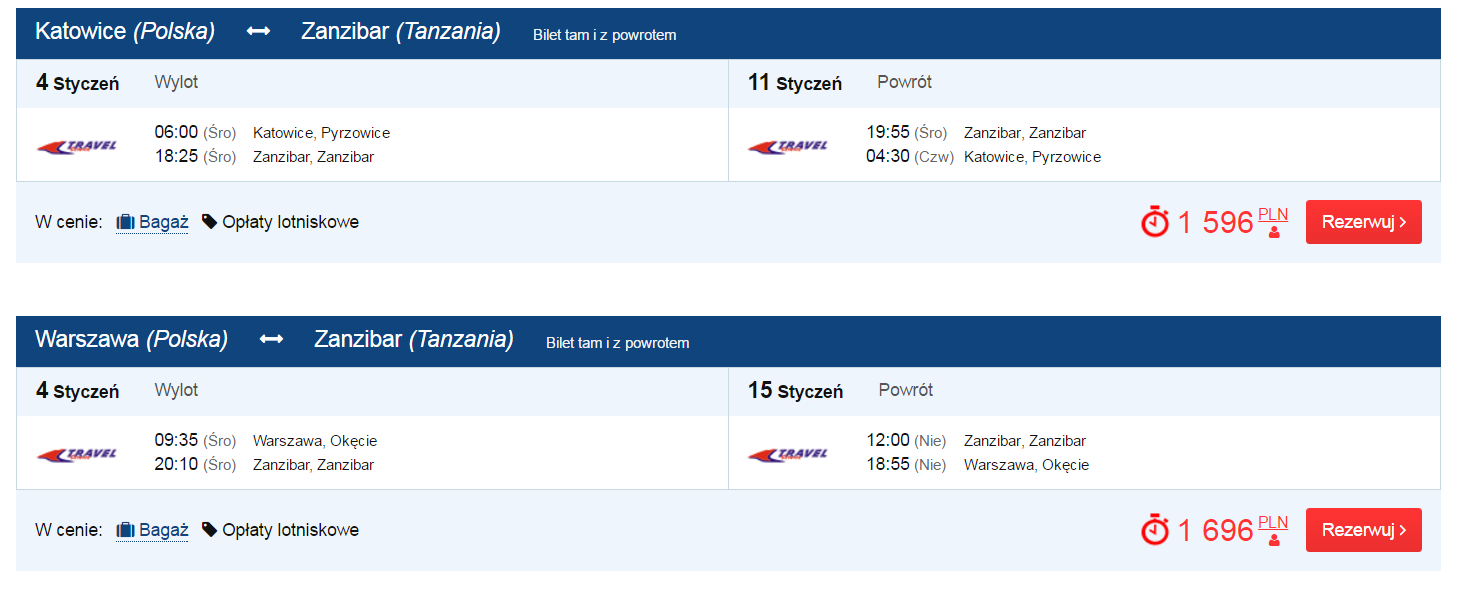1474x593 pixels.
Task: Click the 1 696 price of the Warszawa offer
Action: tap(1215, 530)
